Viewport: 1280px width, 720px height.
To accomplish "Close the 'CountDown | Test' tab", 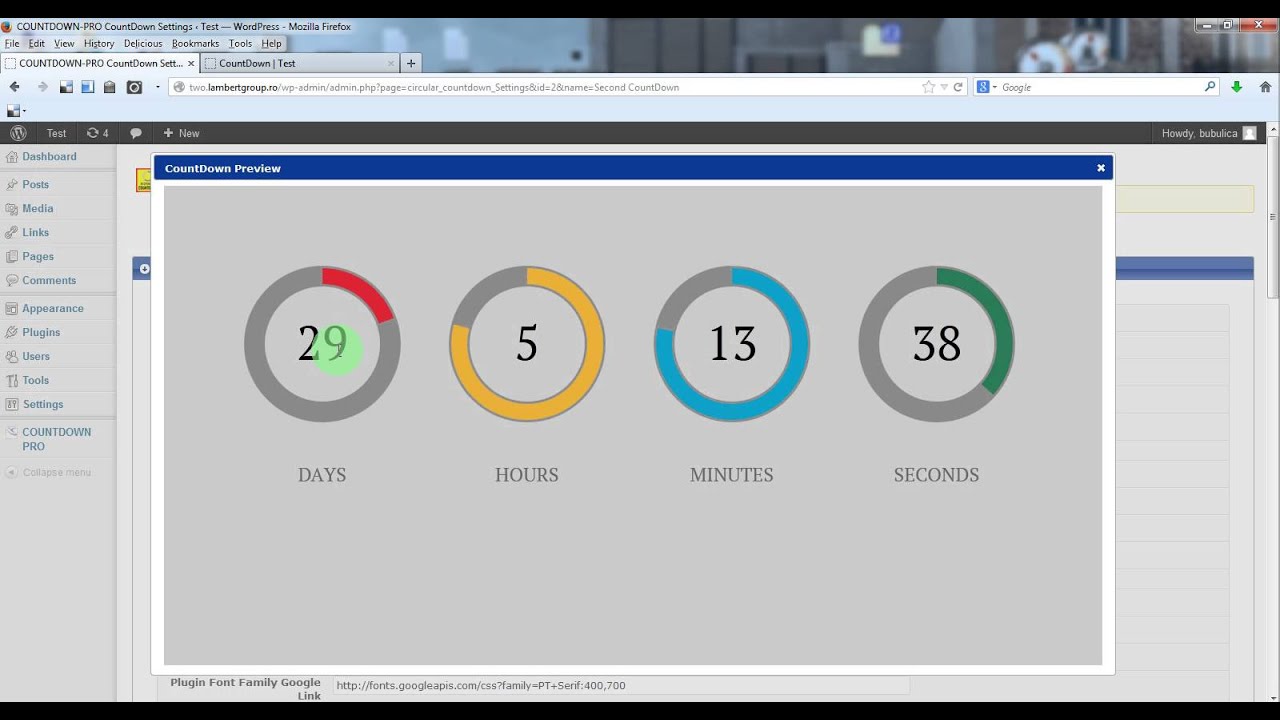I will coord(389,63).
